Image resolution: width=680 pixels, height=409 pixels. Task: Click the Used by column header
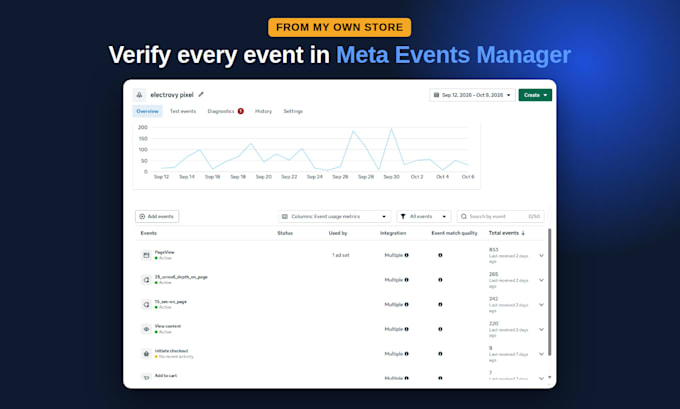[338, 233]
